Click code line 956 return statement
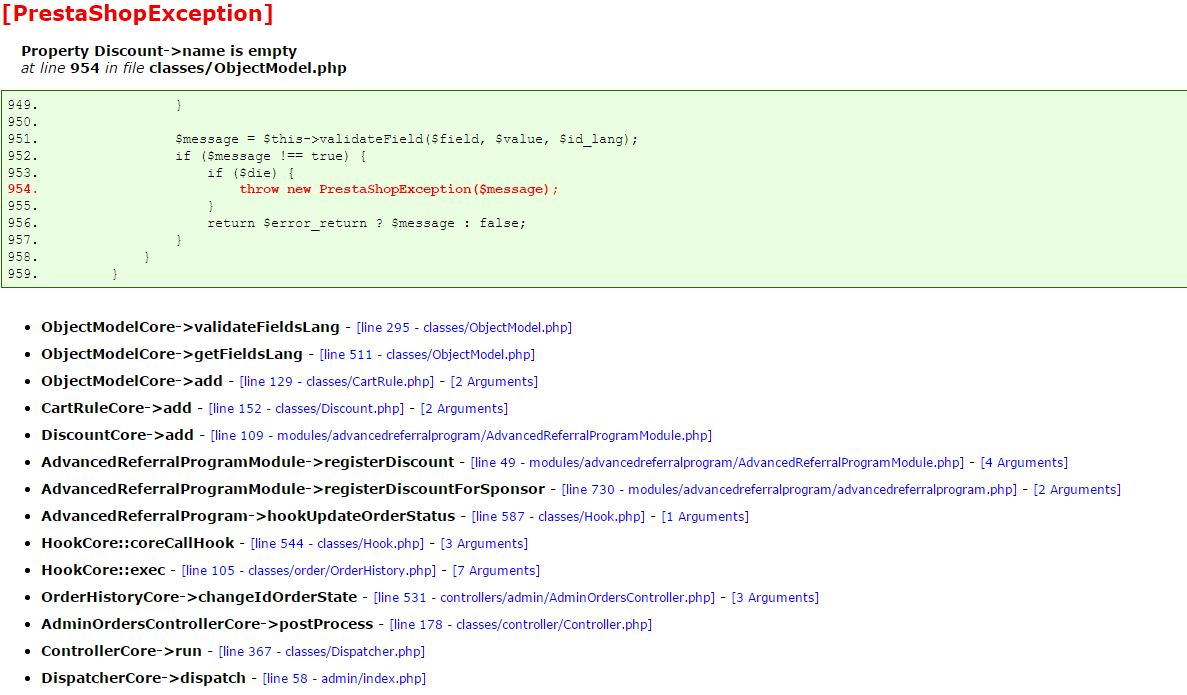Image resolution: width=1187 pixels, height=695 pixels. tap(366, 223)
